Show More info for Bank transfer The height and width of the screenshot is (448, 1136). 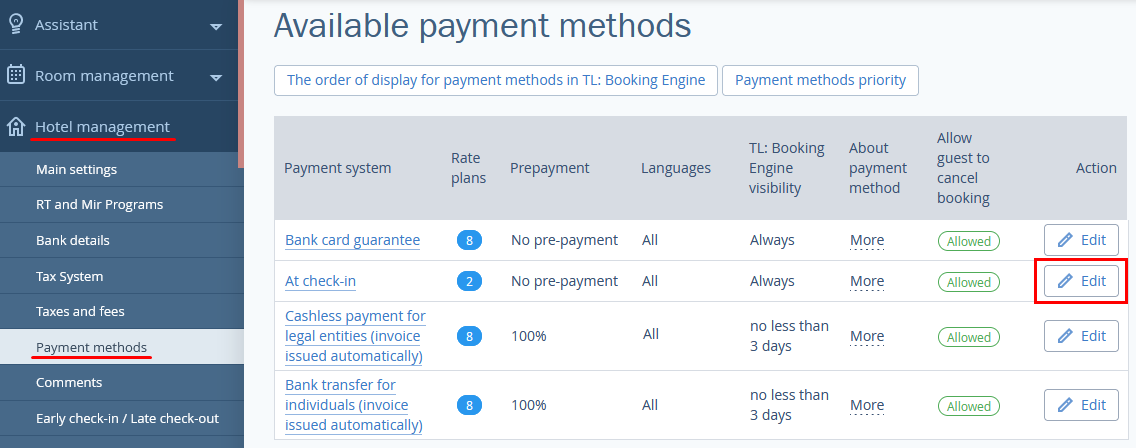[x=867, y=405]
